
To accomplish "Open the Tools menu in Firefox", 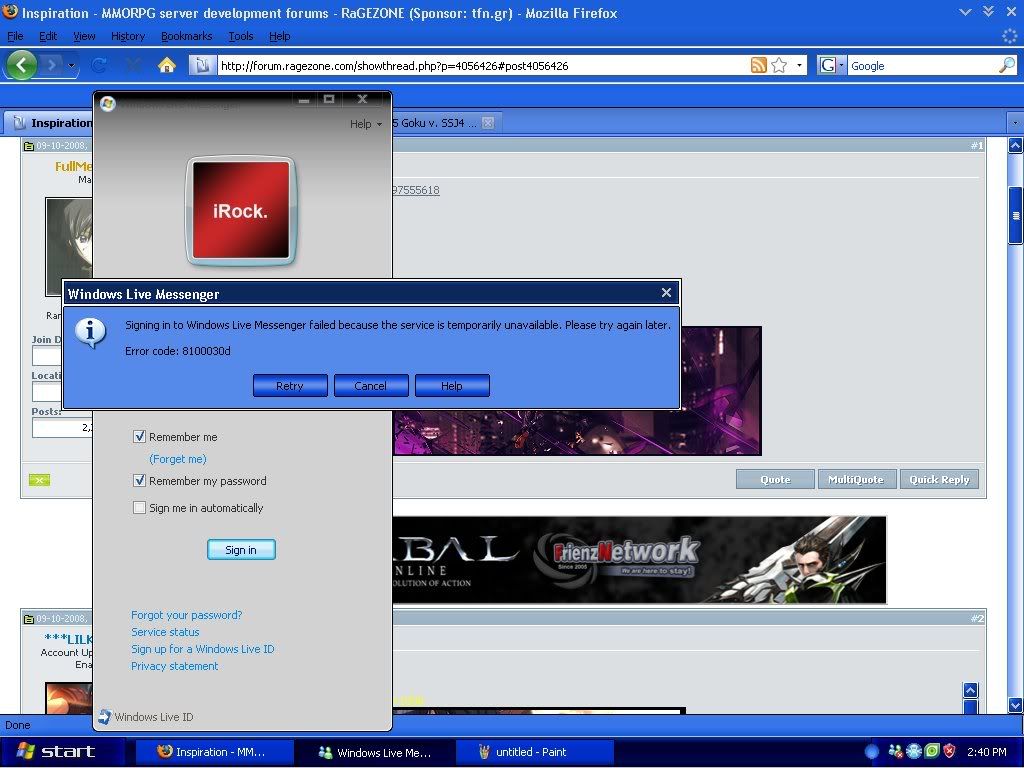I will click(240, 36).
